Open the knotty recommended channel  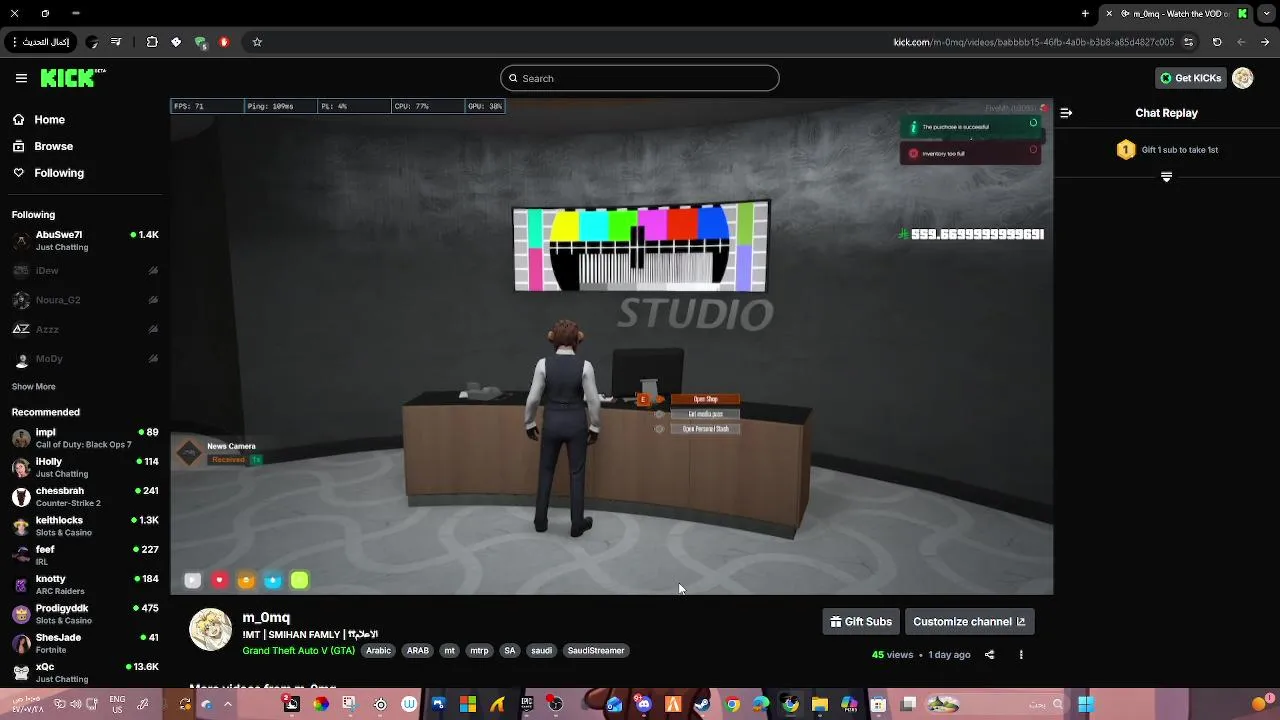pyautogui.click(x=85, y=584)
